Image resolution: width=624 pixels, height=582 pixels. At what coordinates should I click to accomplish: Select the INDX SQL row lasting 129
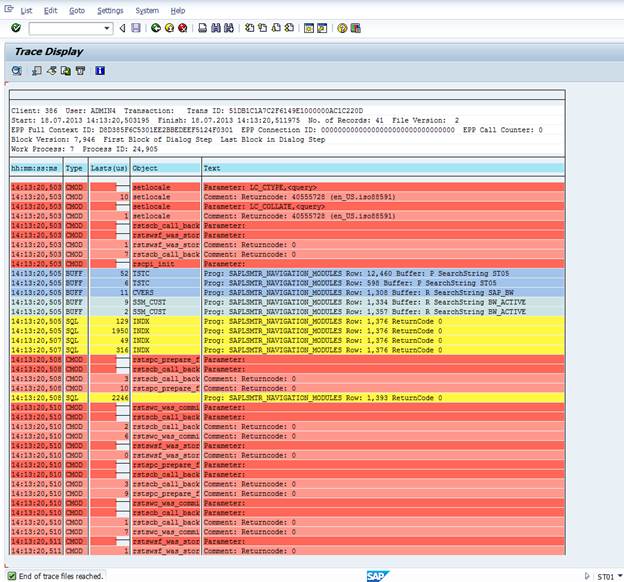pos(287,321)
